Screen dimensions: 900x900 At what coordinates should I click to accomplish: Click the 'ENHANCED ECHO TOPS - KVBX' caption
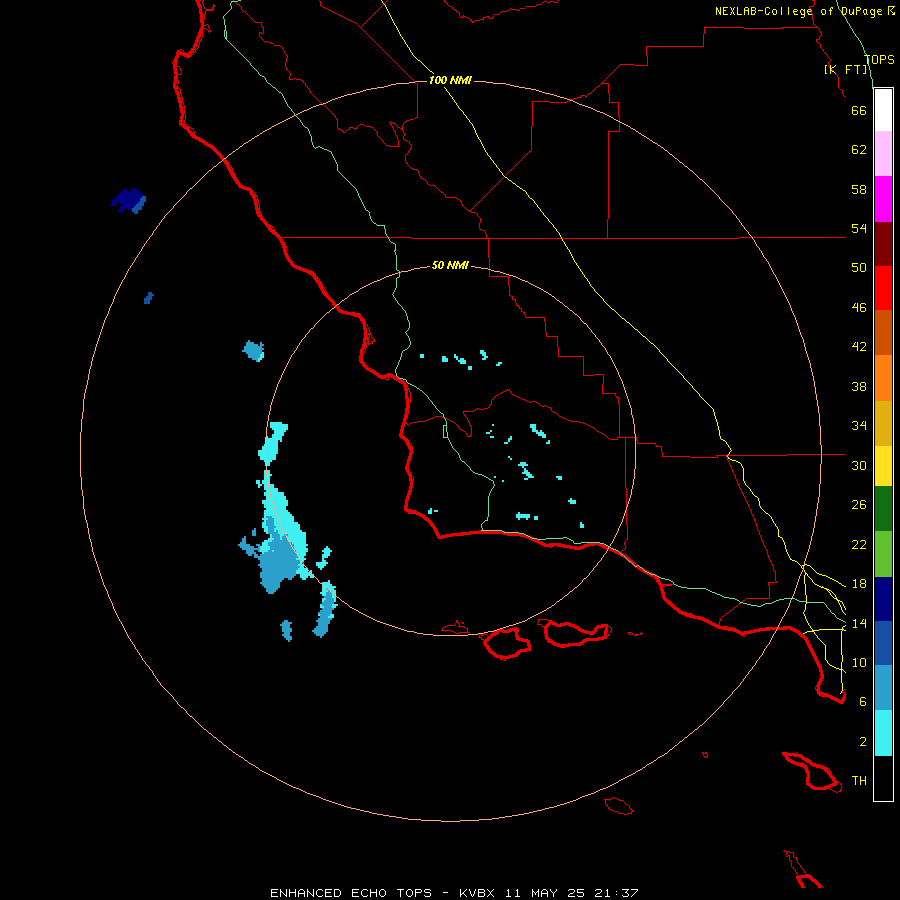(382, 893)
